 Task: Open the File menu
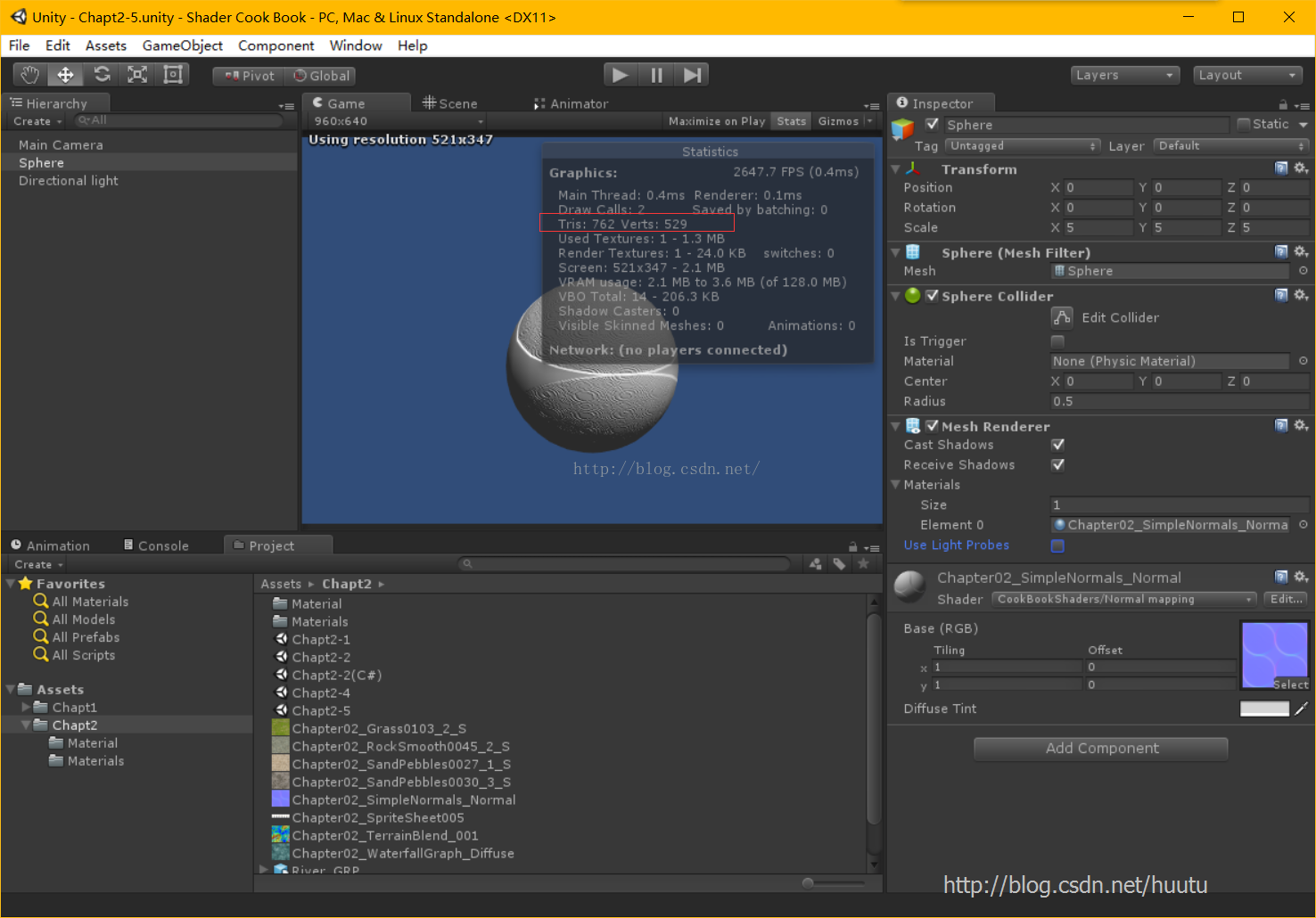point(20,45)
